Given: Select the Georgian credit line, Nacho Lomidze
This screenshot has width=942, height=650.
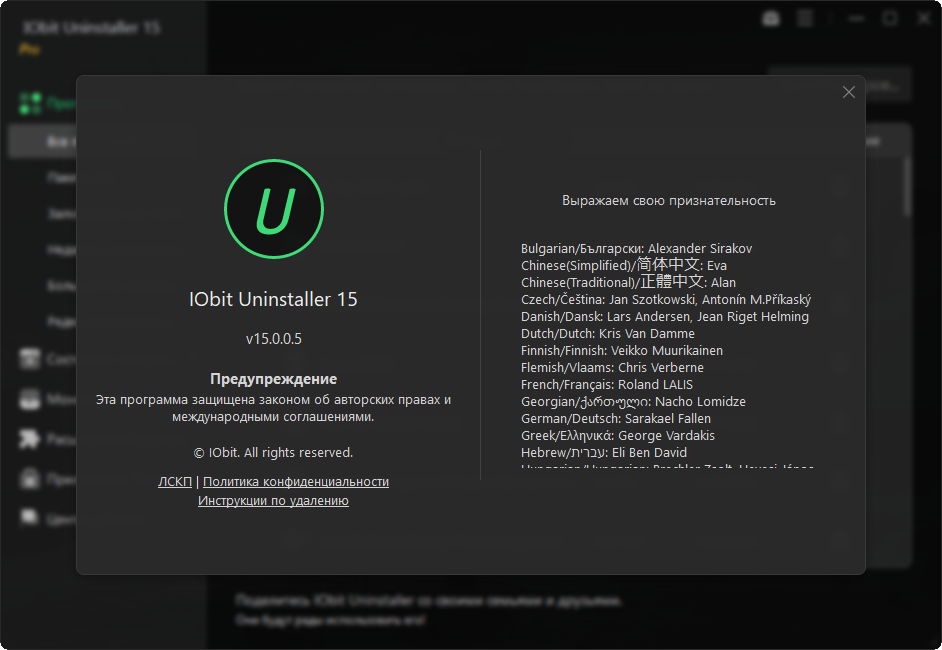Looking at the screenshot, I should (633, 401).
